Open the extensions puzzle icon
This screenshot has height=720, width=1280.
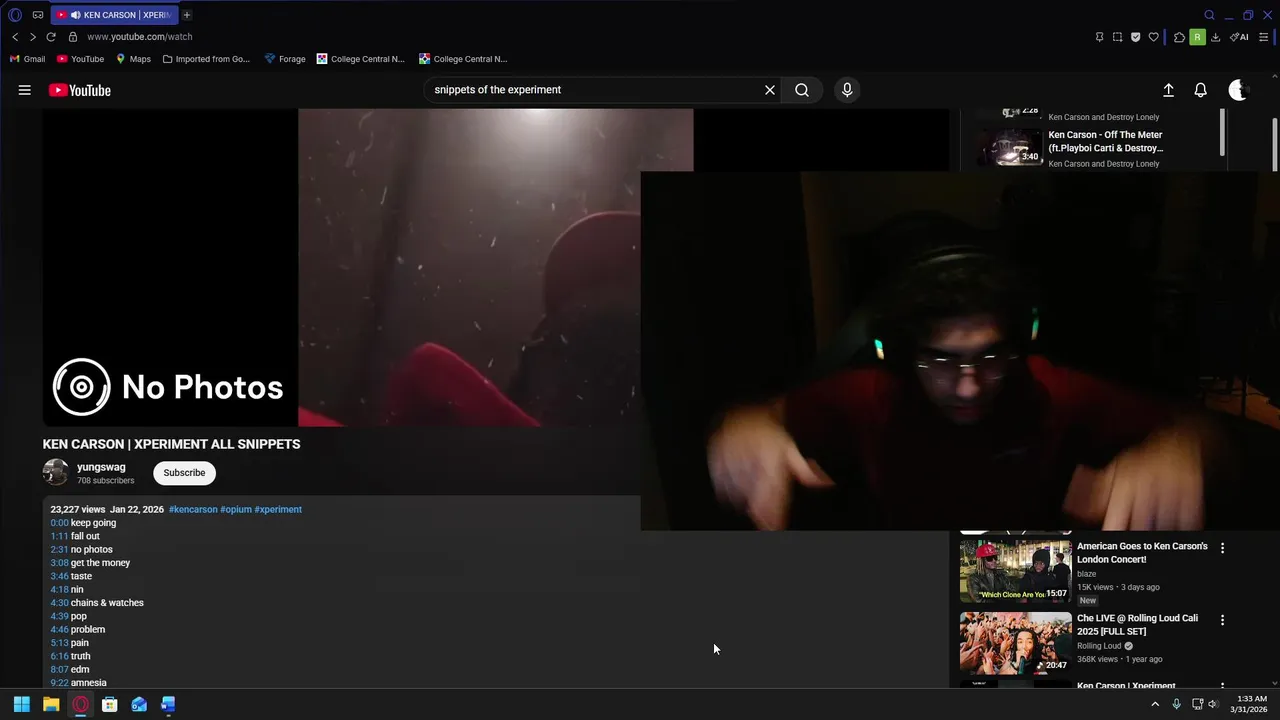point(1180,37)
